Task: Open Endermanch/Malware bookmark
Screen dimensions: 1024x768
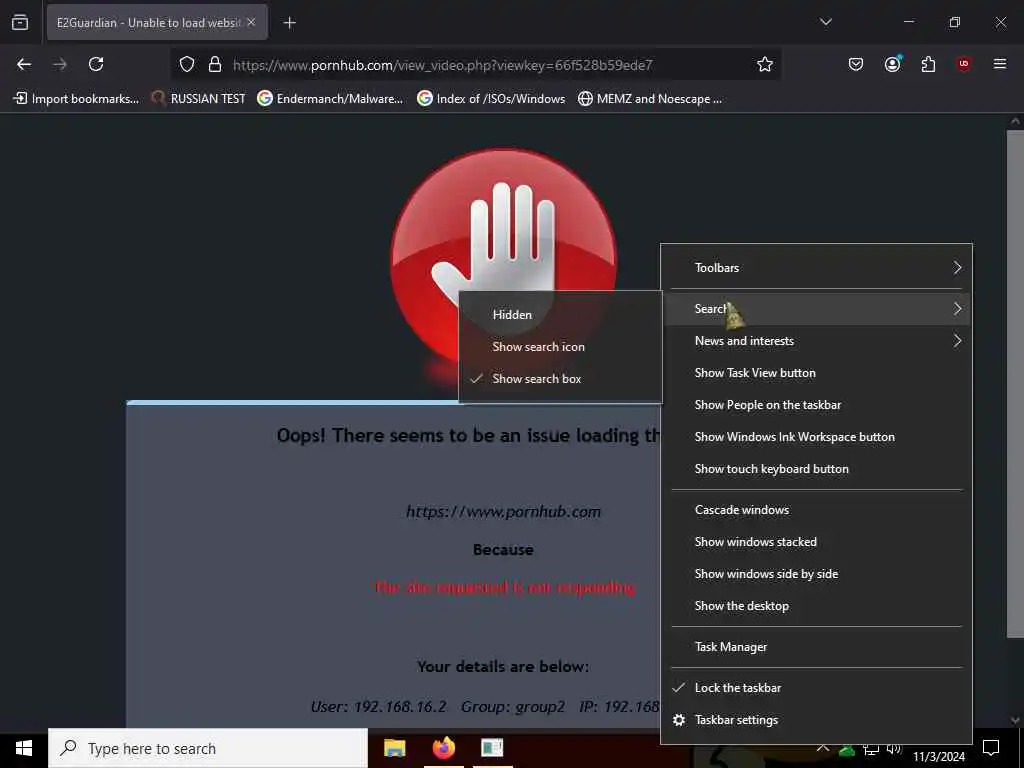Action: (330, 99)
